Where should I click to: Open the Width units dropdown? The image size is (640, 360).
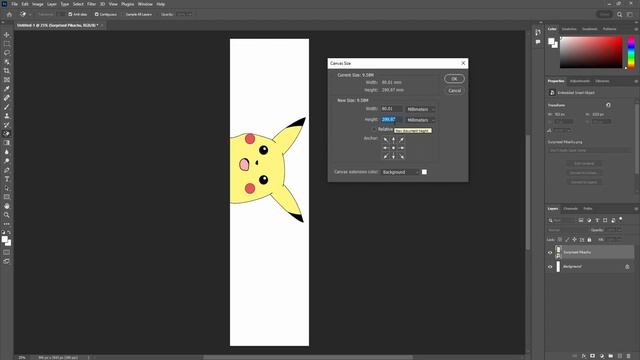pyautogui.click(x=420, y=109)
